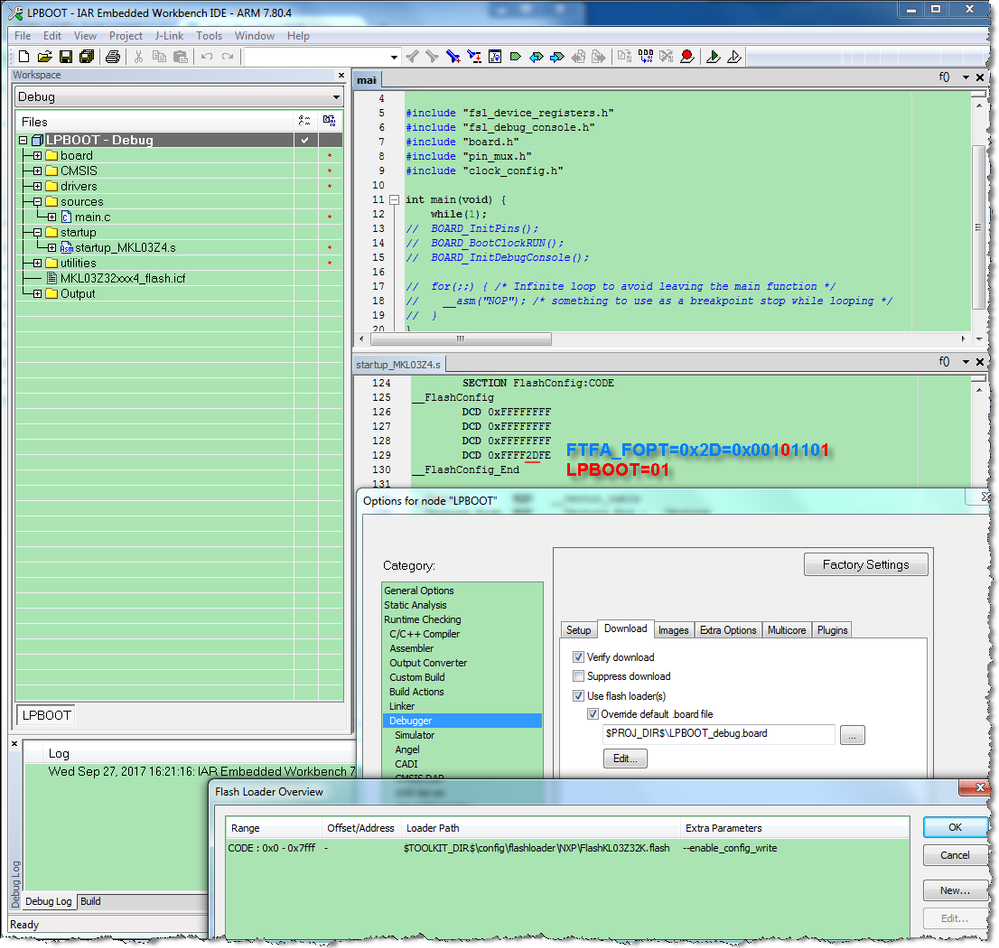
Task: Switch to the Multicore tab
Action: [x=786, y=630]
